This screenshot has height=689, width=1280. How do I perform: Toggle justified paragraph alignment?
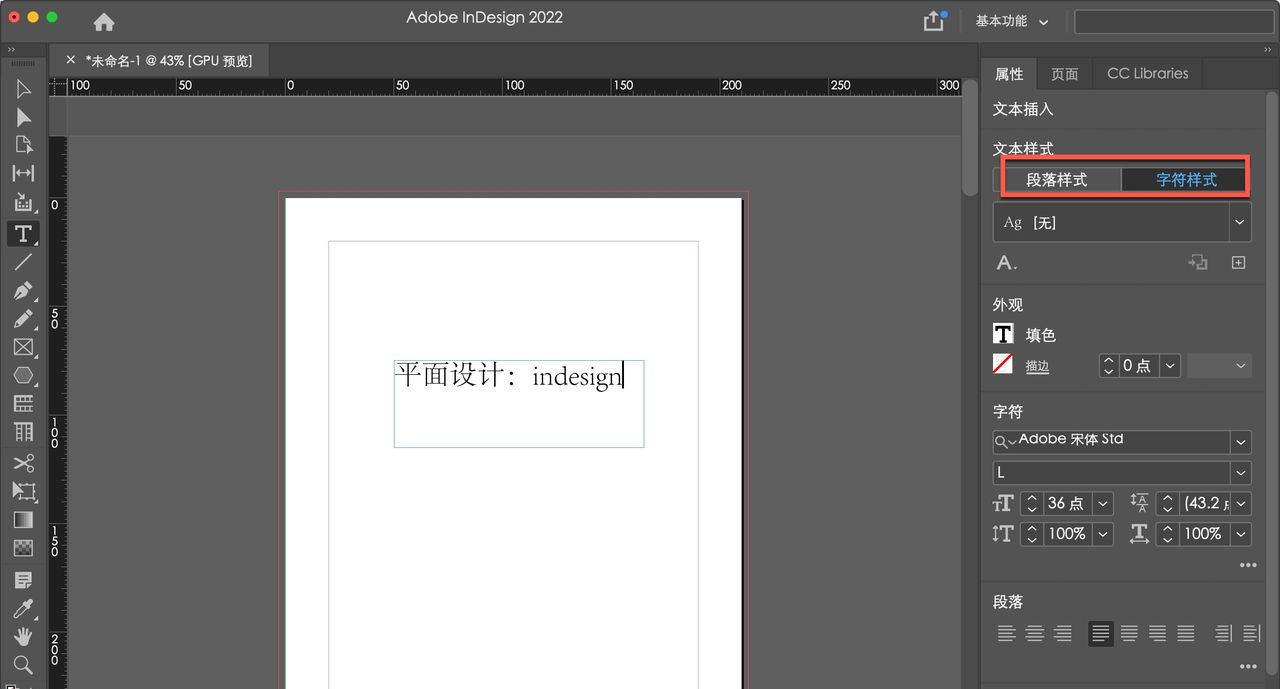pos(1101,633)
